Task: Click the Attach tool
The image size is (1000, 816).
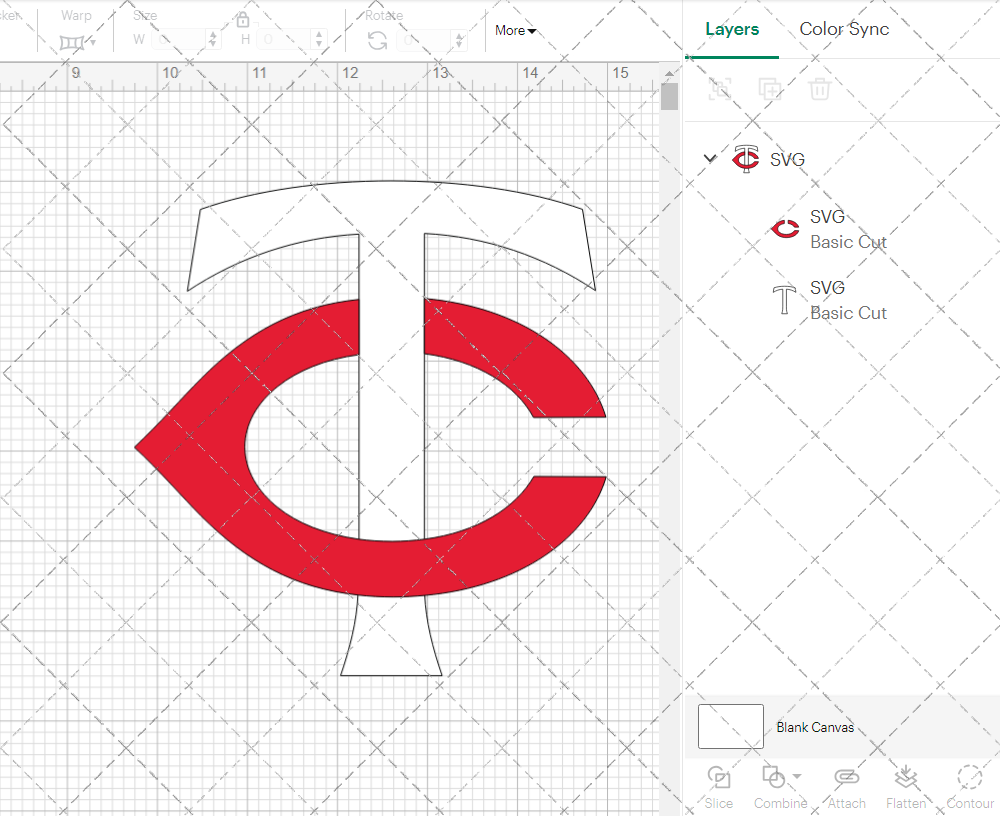Action: point(846,787)
